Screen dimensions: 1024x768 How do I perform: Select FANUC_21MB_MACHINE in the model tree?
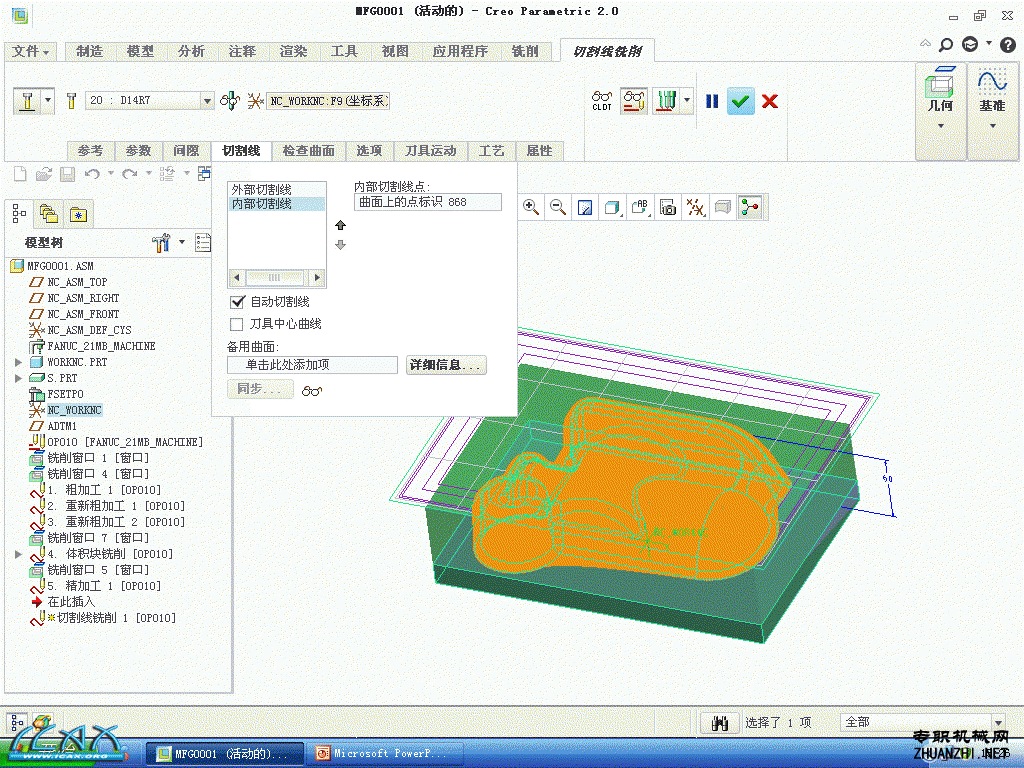pyautogui.click(x=101, y=346)
